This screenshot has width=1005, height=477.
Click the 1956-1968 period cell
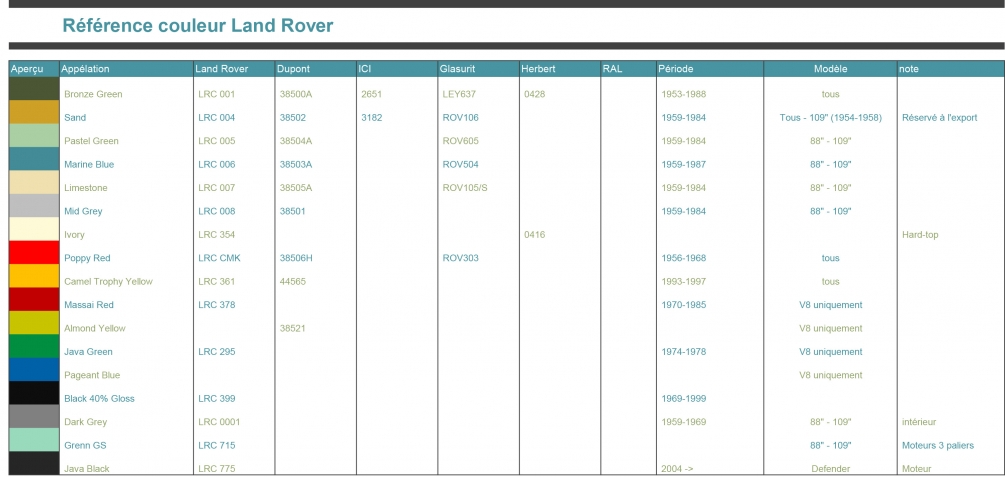683,258
